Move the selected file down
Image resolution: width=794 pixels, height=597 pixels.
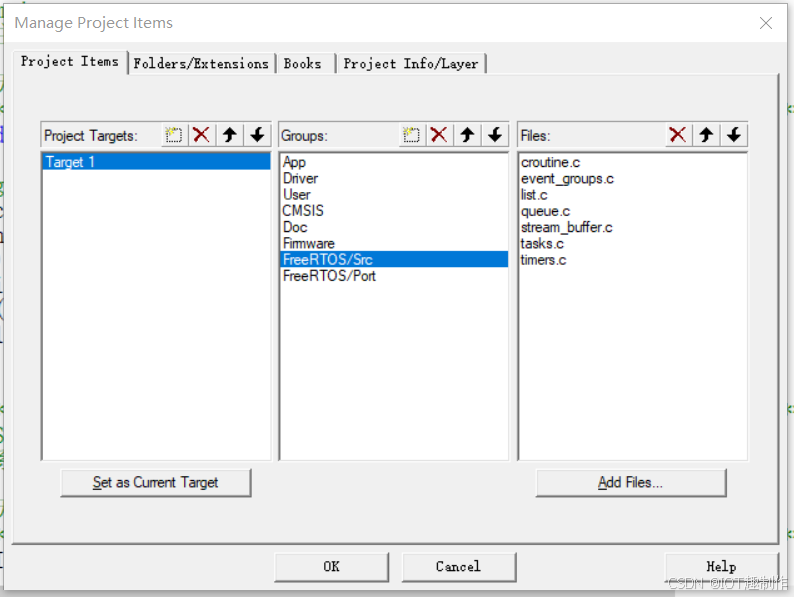[x=734, y=135]
